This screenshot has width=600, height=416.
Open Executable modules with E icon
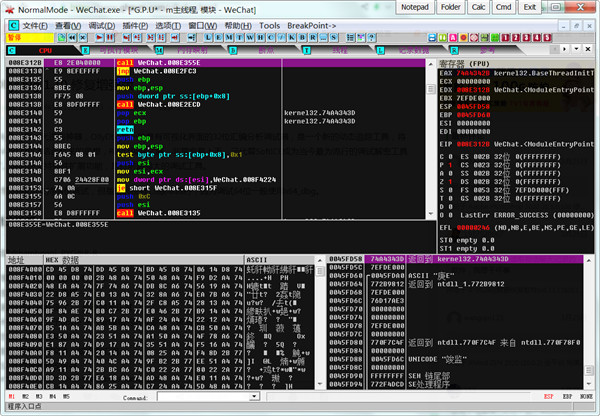click(218, 38)
